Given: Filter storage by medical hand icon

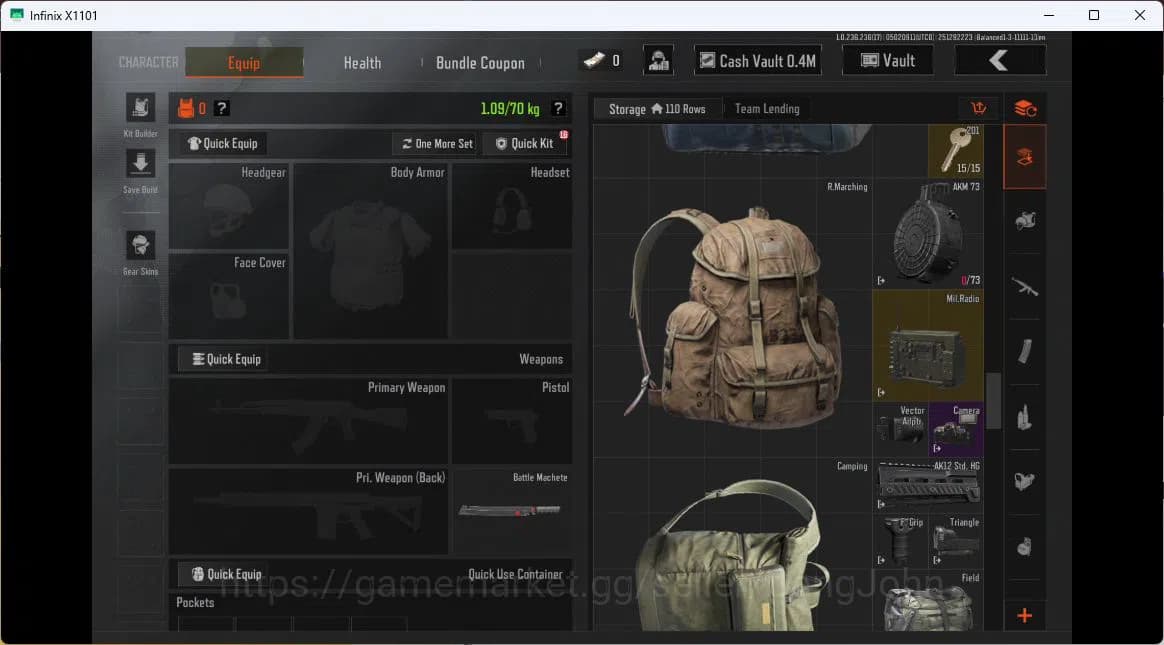Looking at the screenshot, I should coord(1024,482).
